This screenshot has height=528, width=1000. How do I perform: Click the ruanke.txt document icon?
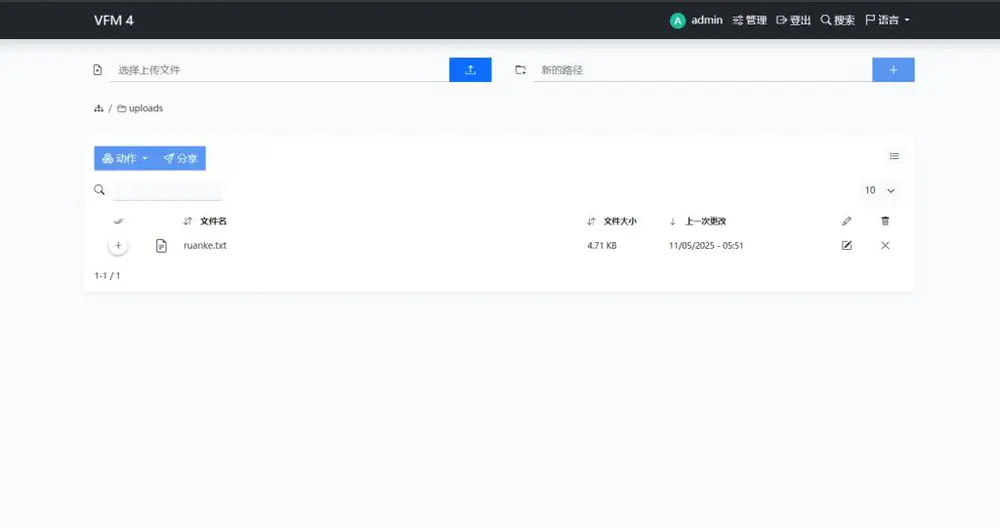161,246
